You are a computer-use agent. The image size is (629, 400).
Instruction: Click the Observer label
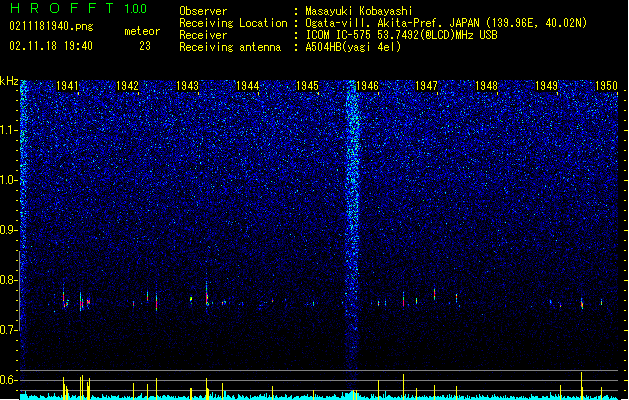(203, 11)
